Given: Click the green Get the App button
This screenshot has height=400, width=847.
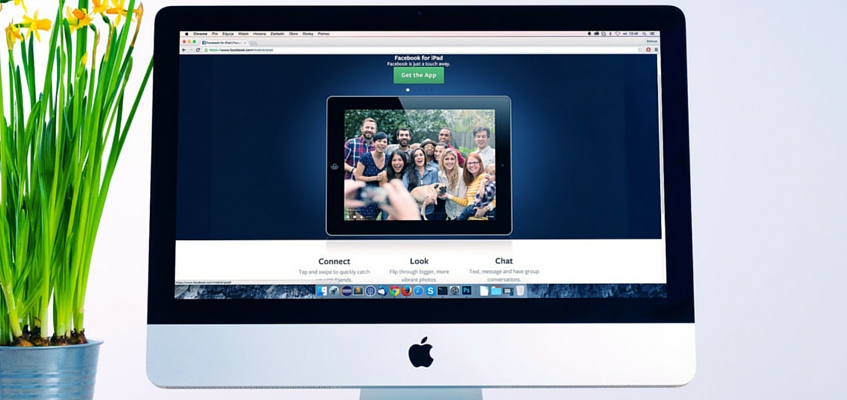Looking at the screenshot, I should 419,75.
